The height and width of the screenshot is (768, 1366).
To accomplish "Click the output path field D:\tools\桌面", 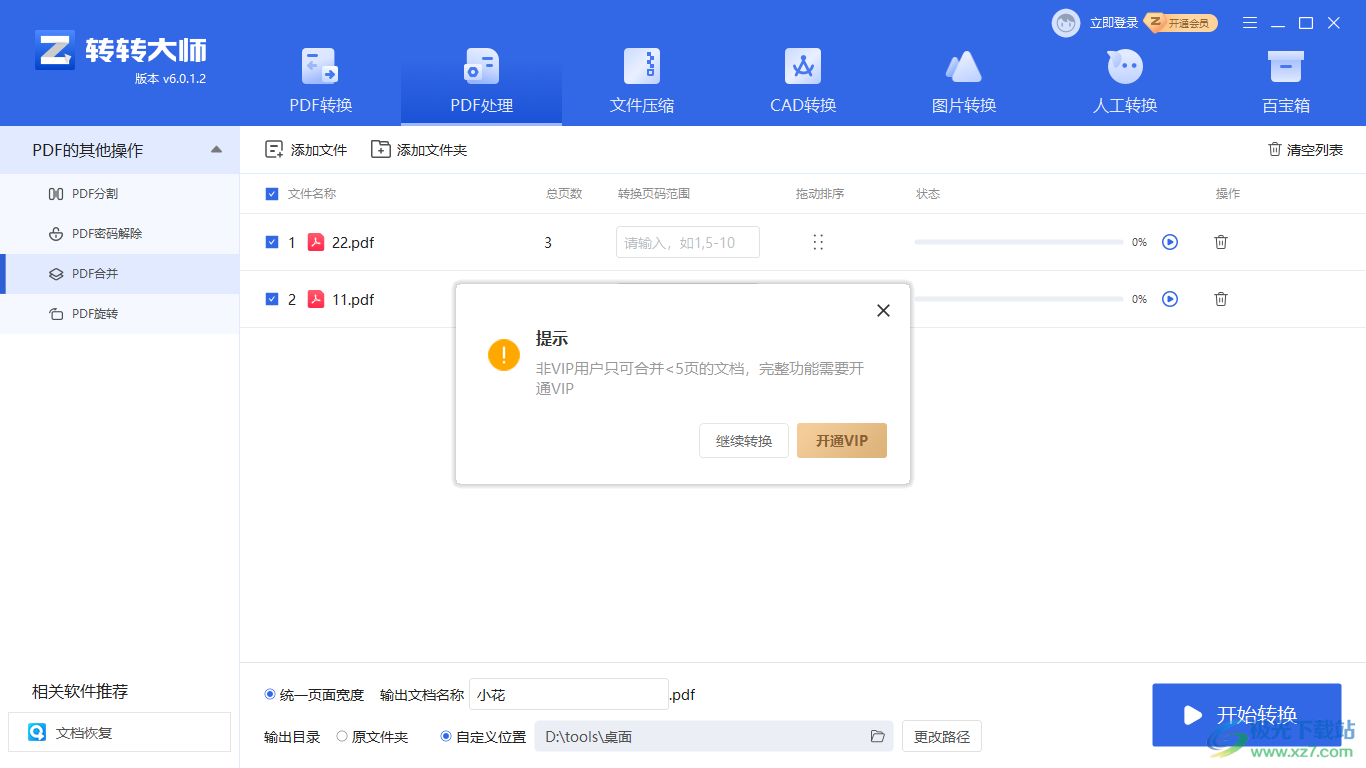I will (x=714, y=736).
